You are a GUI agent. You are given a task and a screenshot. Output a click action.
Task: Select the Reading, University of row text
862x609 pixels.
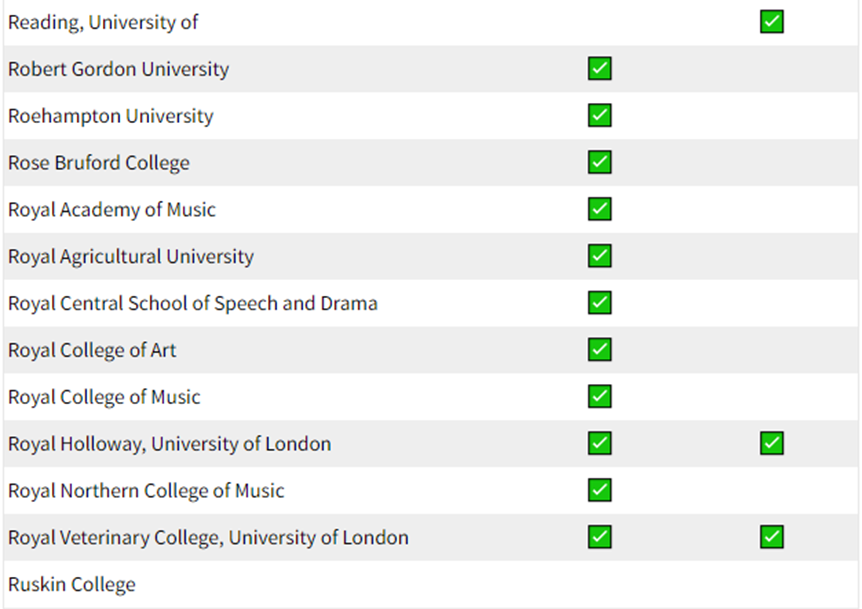point(103,23)
